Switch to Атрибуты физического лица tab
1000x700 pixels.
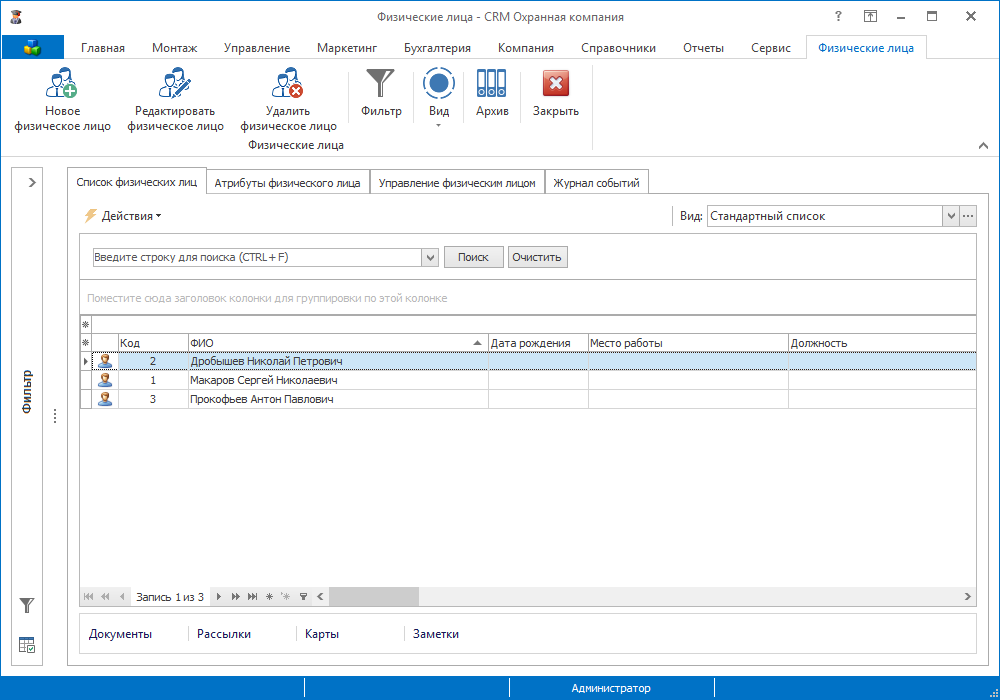click(287, 183)
